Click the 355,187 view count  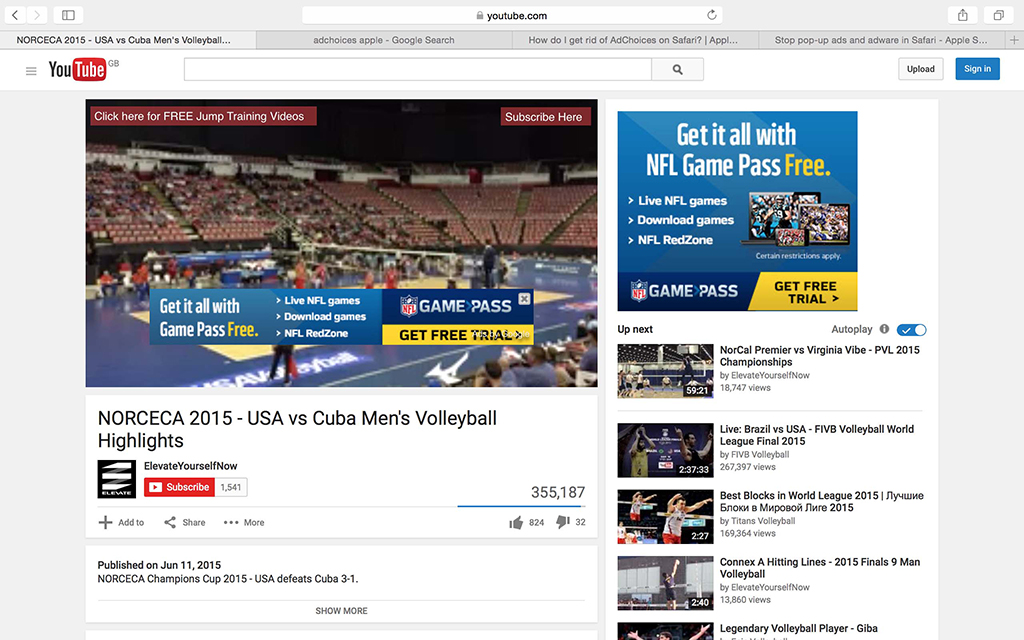click(558, 492)
